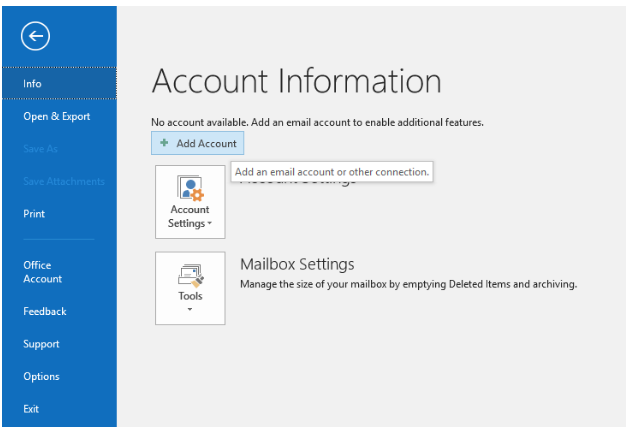The height and width of the screenshot is (433, 630).
Task: Select the Info menu item
Action: click(59, 84)
